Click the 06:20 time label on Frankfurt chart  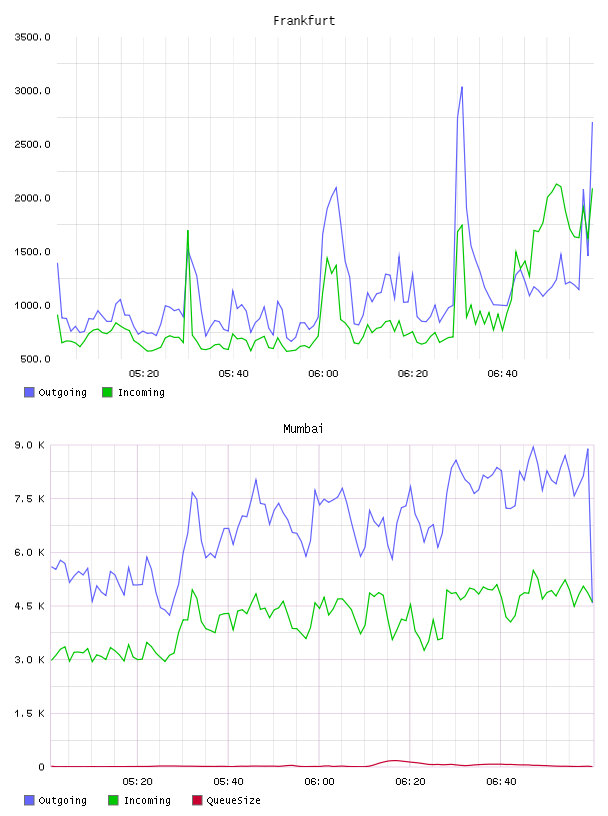click(x=413, y=374)
